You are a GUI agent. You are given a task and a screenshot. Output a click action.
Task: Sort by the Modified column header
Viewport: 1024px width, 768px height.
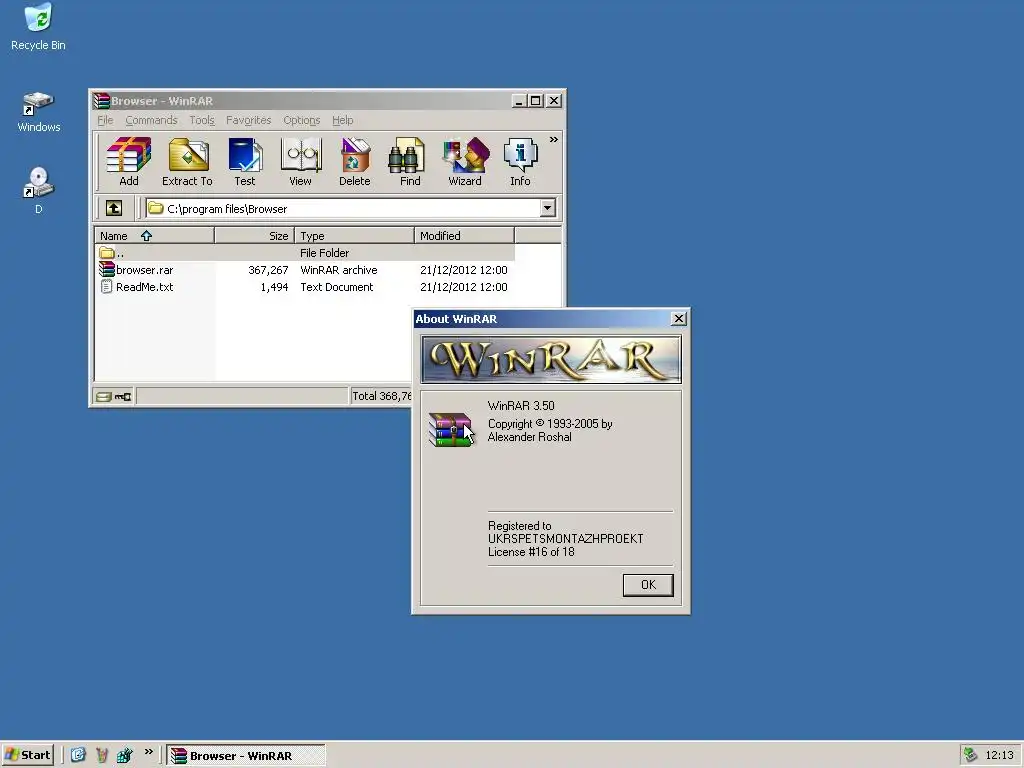pyautogui.click(x=464, y=236)
